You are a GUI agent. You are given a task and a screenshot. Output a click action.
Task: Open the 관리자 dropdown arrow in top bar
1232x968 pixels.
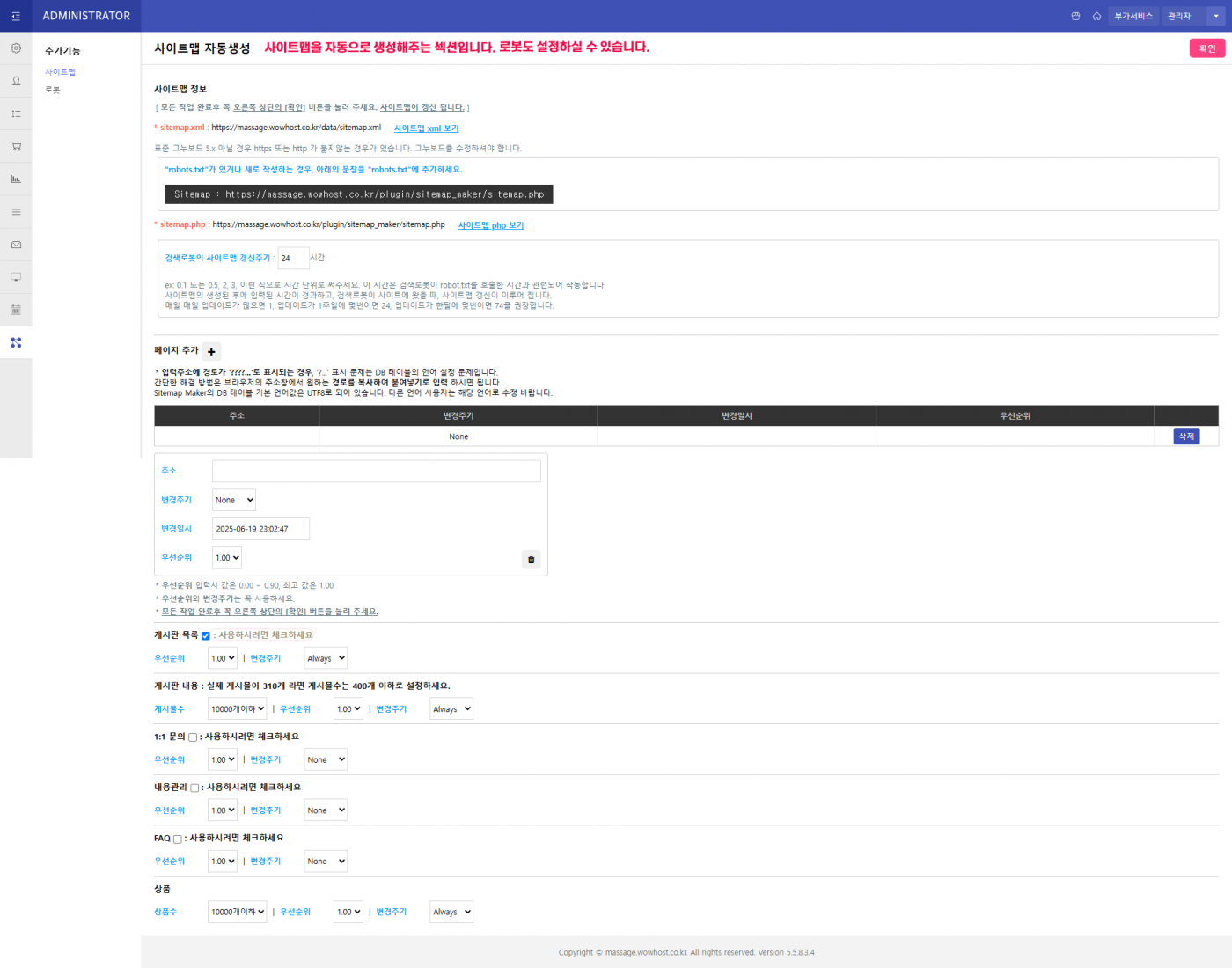[x=1215, y=16]
